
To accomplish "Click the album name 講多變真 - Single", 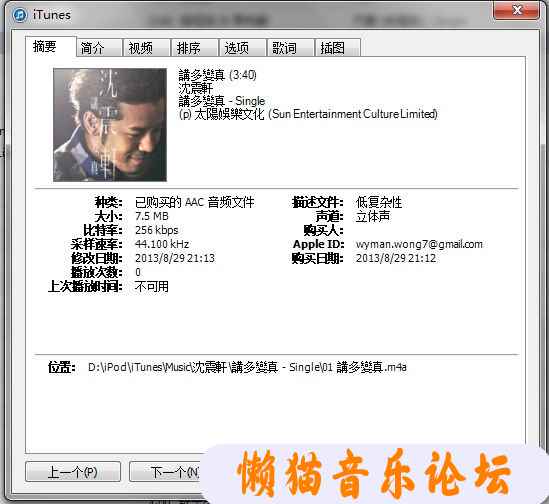I will 222,101.
